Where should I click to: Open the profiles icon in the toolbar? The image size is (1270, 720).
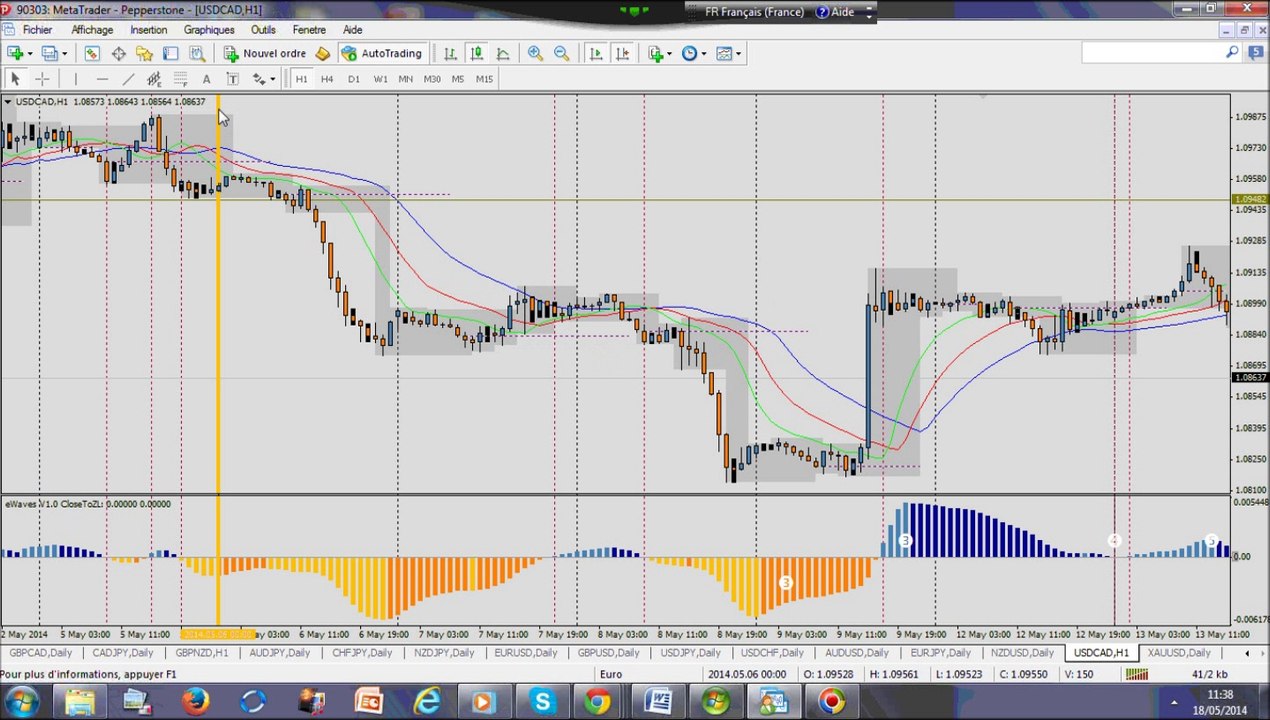(49, 53)
